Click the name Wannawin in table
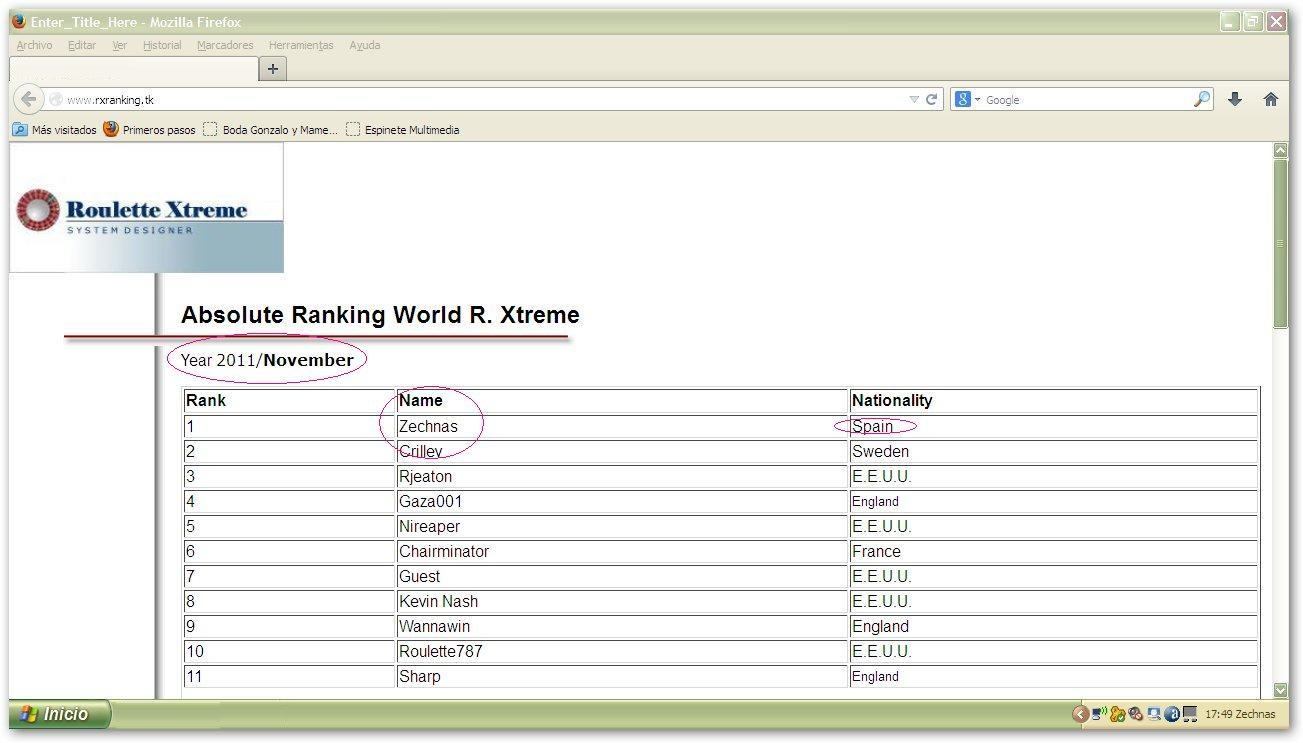1303x743 pixels. (434, 626)
